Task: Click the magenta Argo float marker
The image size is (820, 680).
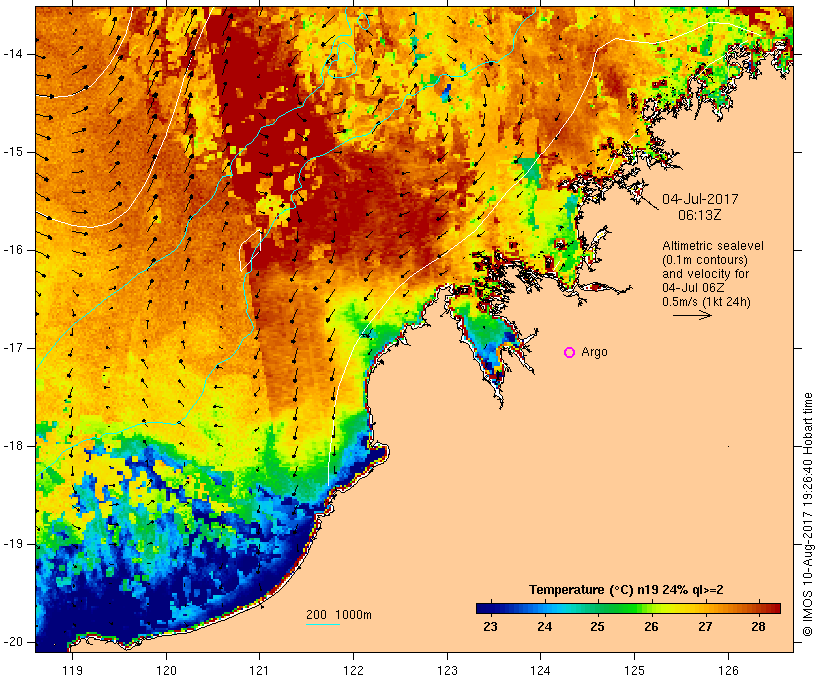Action: 570,353
